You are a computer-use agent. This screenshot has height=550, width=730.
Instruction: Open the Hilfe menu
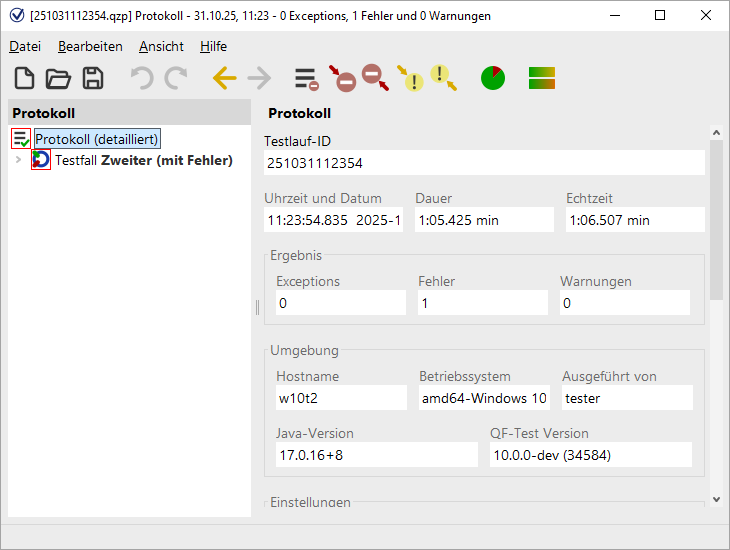pyautogui.click(x=213, y=46)
